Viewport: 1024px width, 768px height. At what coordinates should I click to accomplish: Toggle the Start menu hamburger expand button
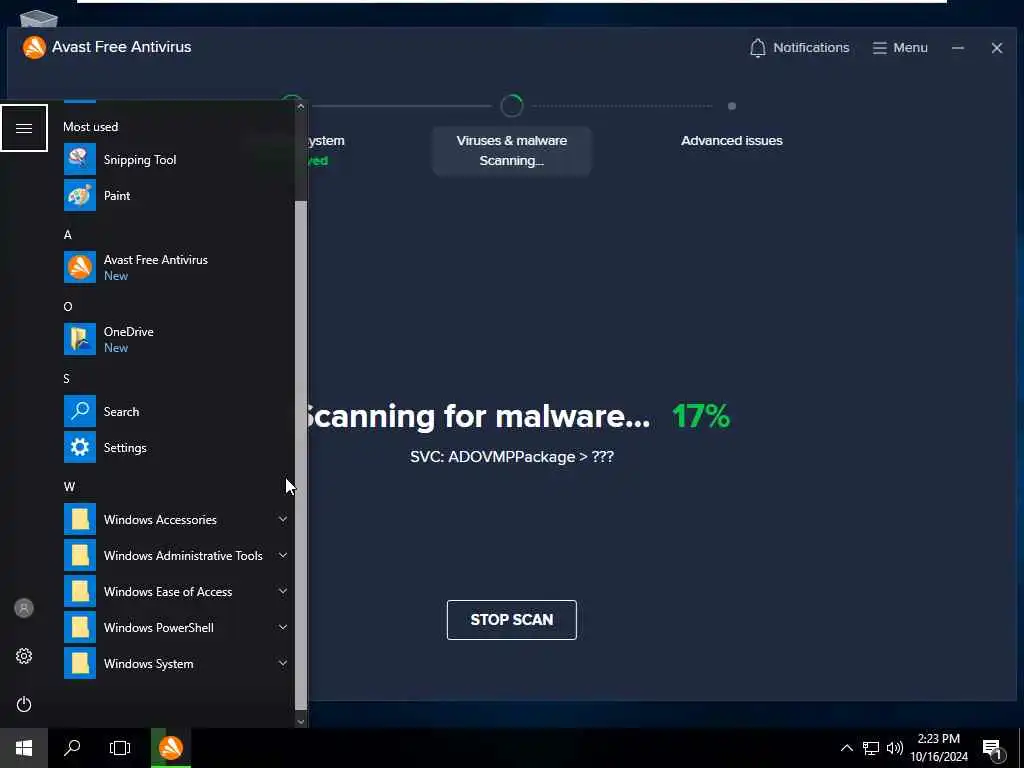click(24, 128)
